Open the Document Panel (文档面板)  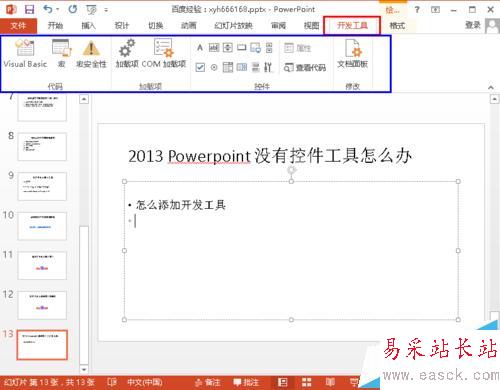[352, 53]
